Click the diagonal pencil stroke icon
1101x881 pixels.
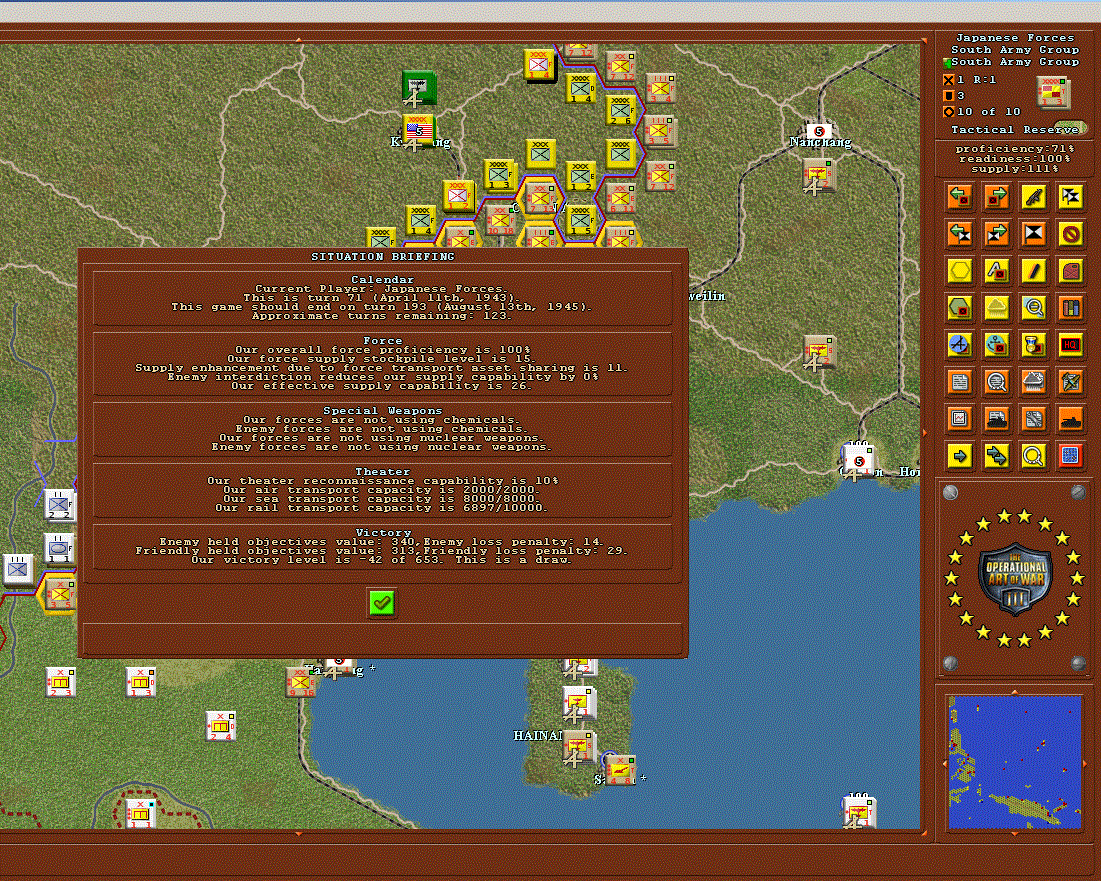pos(1034,271)
